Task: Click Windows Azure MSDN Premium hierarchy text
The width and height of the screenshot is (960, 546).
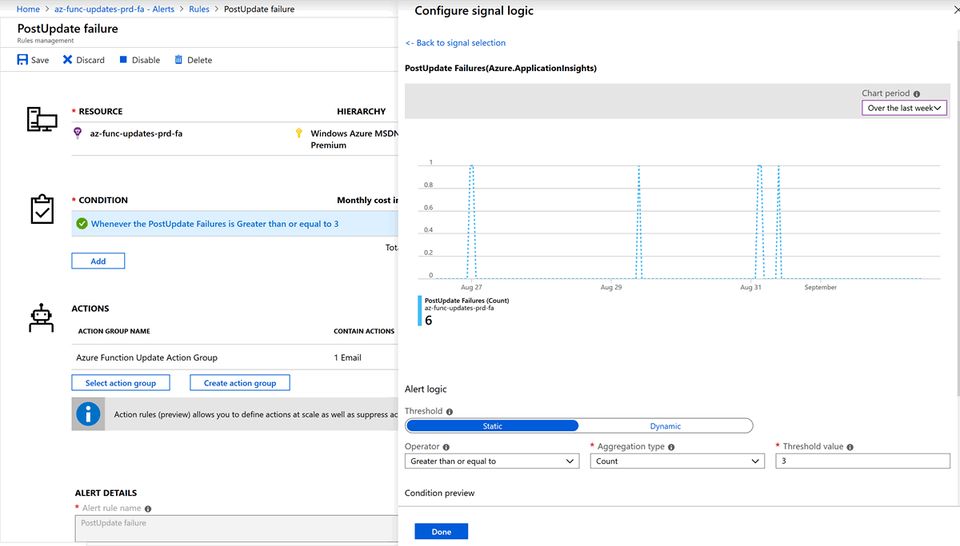Action: [354, 139]
